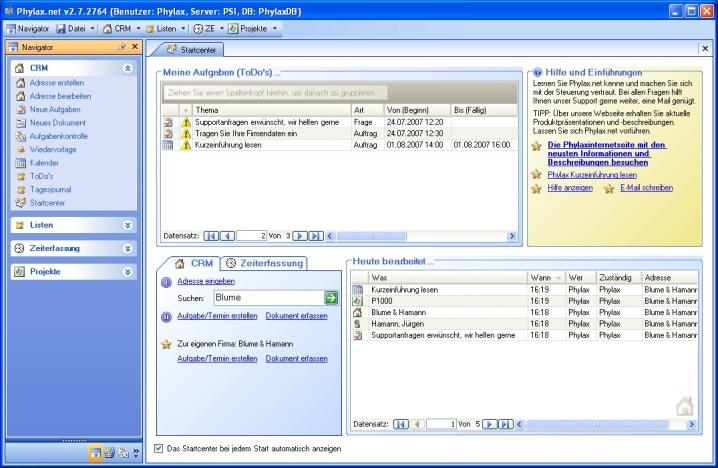Viewport: 718px width, 468px height.
Task: Click the Adresse eingeben link
Action: (x=205, y=282)
